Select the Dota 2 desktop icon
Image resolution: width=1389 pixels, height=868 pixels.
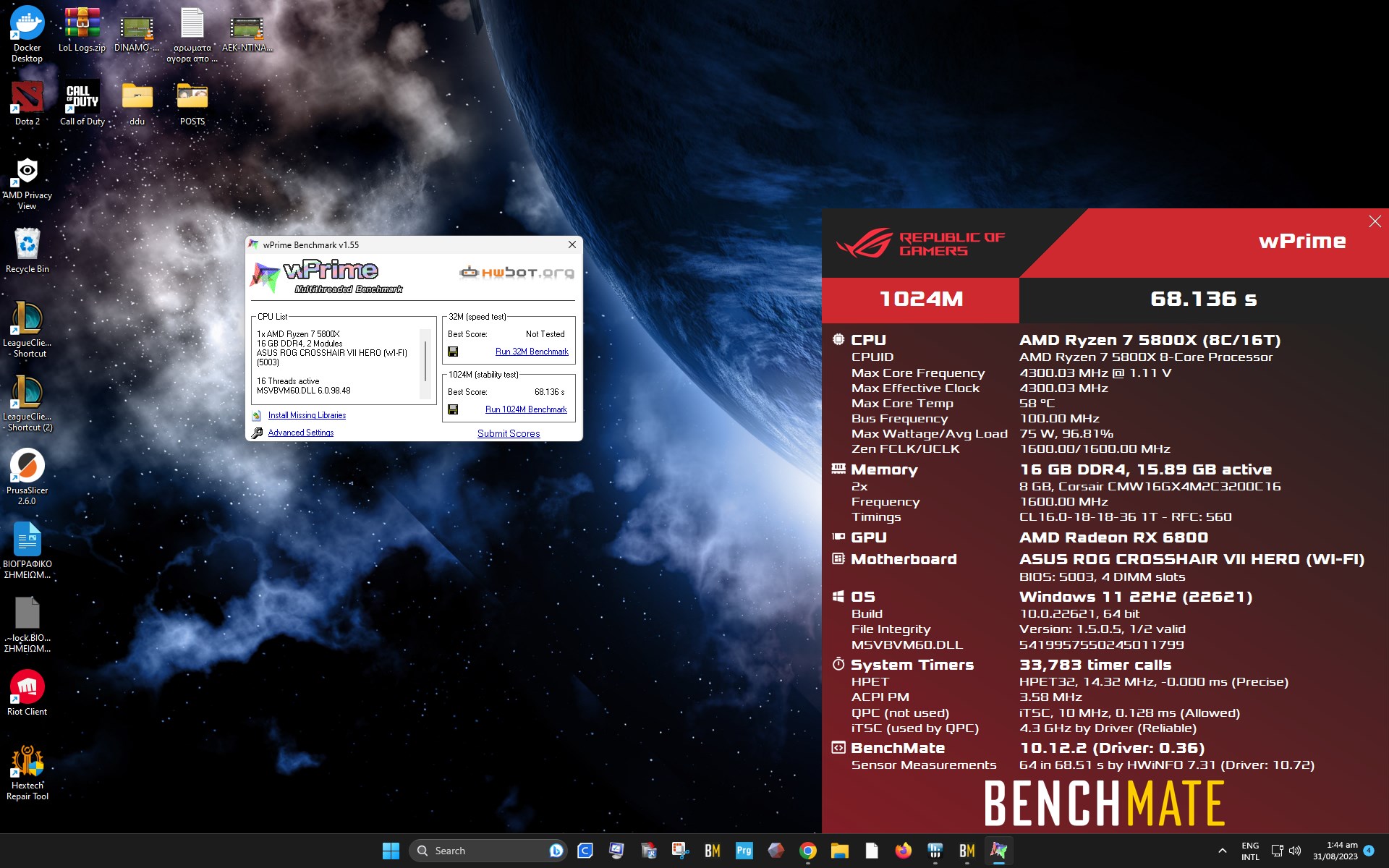pos(27,103)
